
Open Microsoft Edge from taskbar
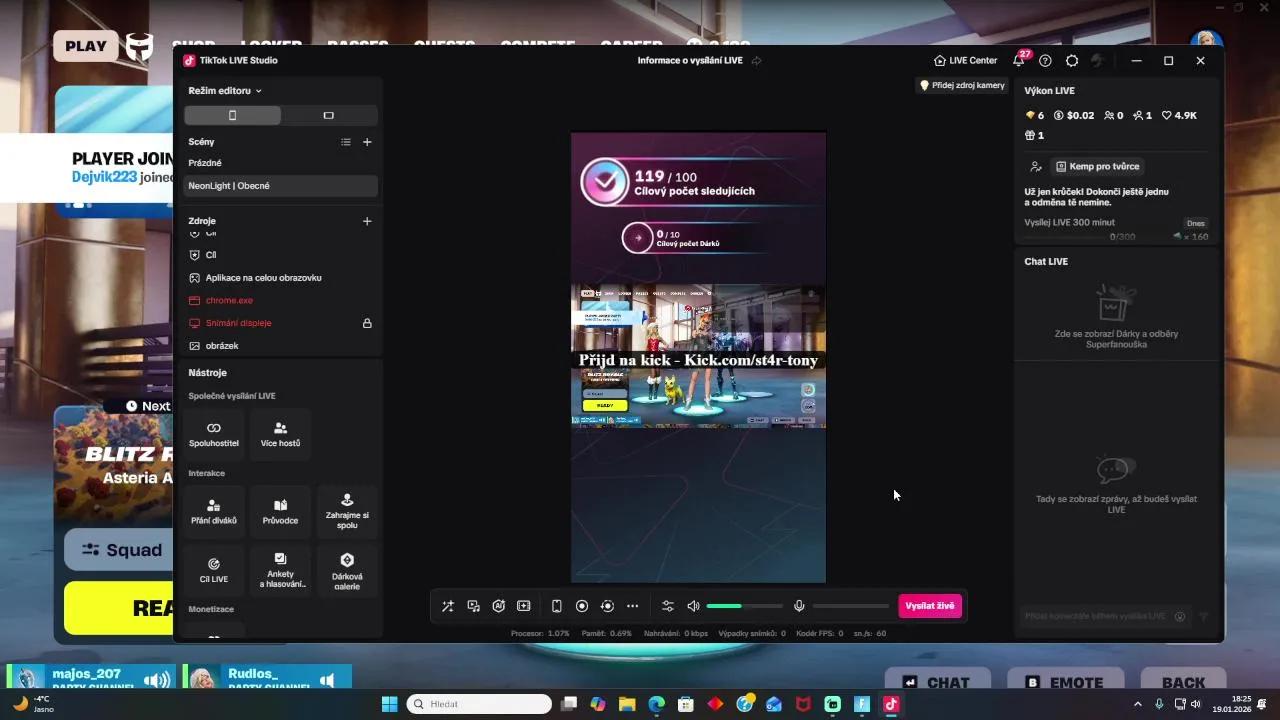coord(656,704)
